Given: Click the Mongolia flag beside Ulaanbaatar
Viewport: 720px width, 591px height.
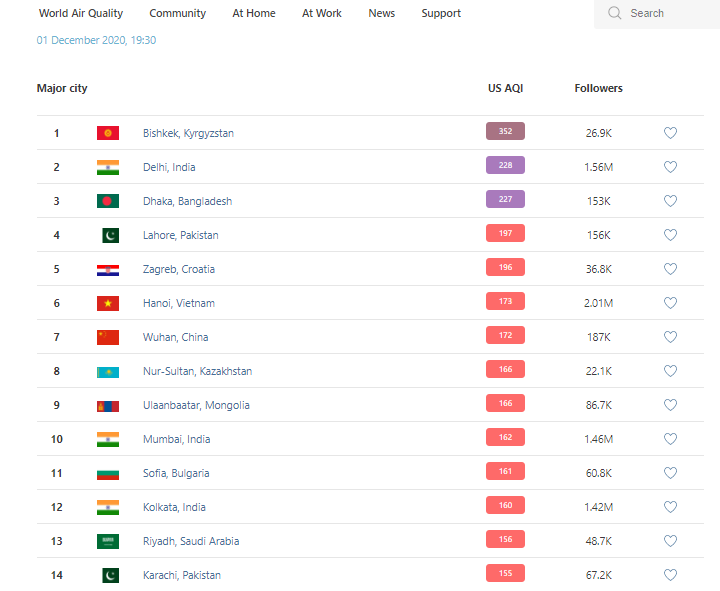Looking at the screenshot, I should point(108,405).
